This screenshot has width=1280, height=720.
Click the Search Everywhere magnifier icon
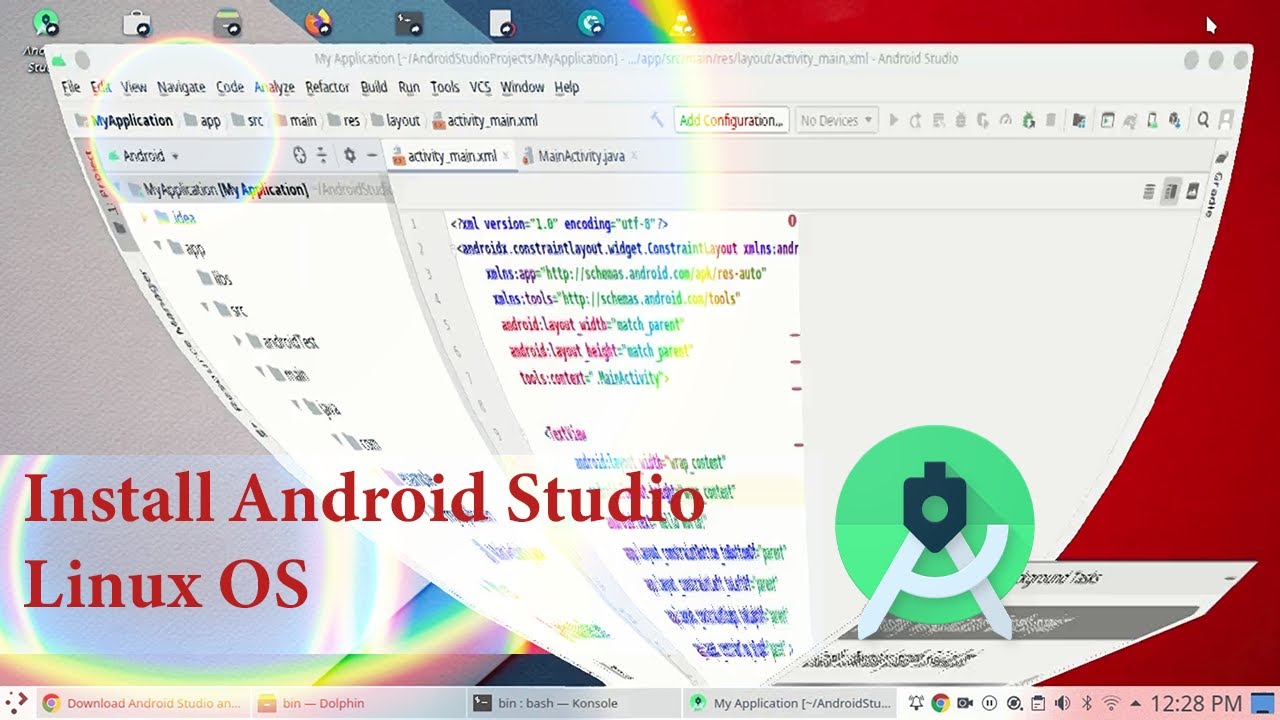1203,120
